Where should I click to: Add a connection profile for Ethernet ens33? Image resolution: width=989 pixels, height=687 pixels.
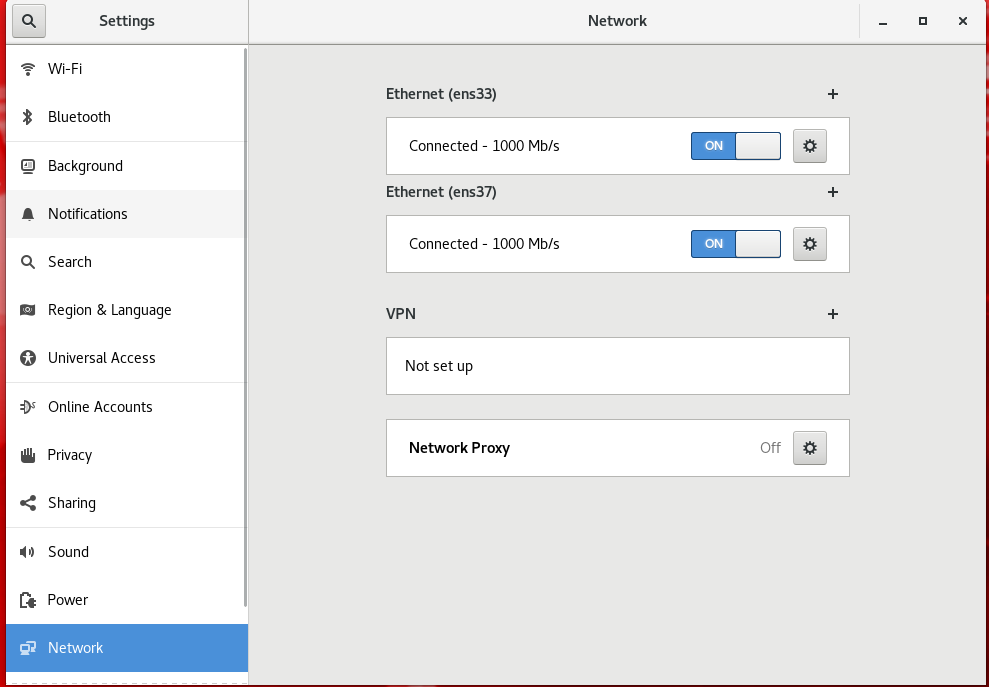tap(833, 94)
